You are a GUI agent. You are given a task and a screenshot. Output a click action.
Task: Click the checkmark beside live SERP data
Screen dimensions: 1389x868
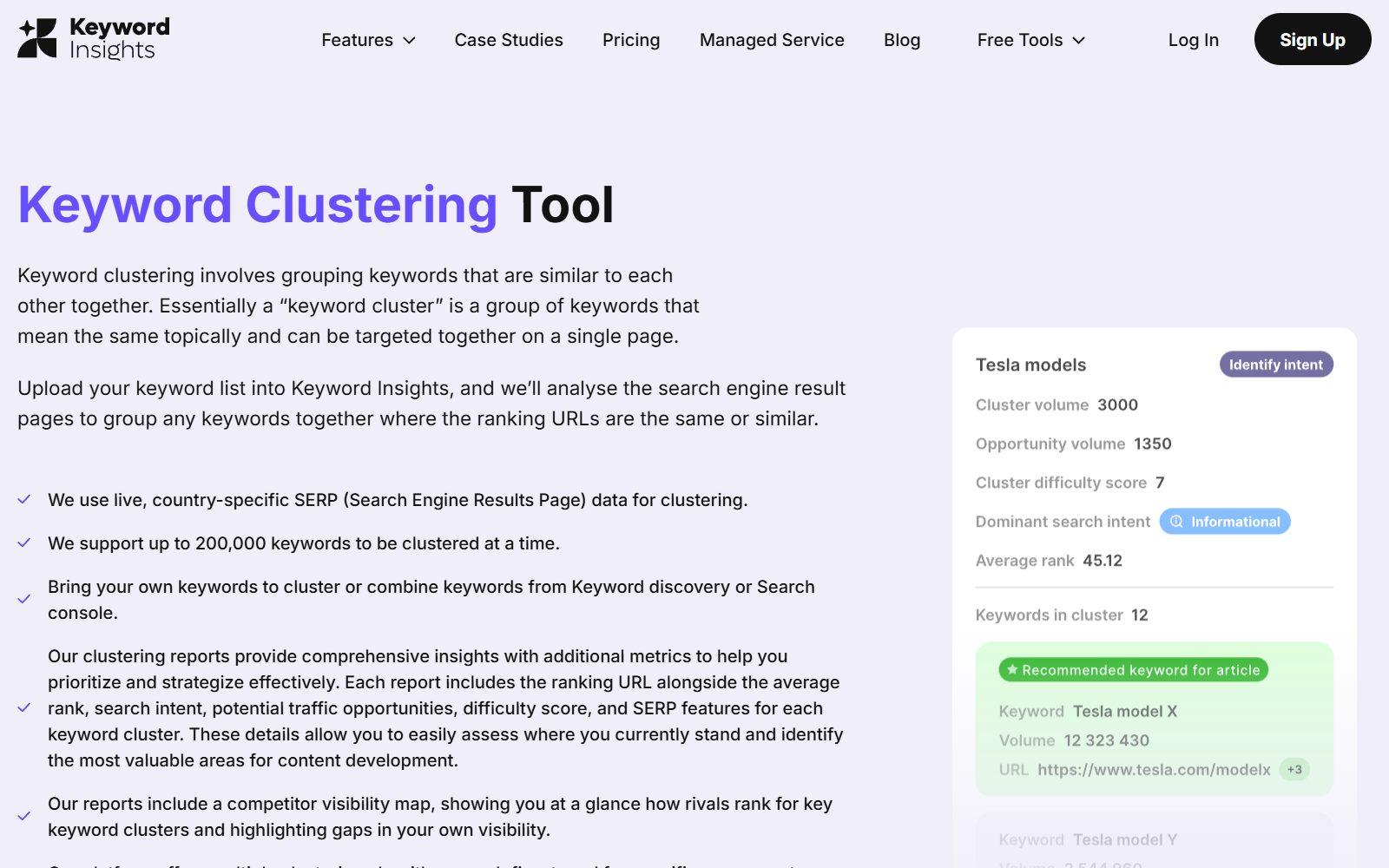24,500
